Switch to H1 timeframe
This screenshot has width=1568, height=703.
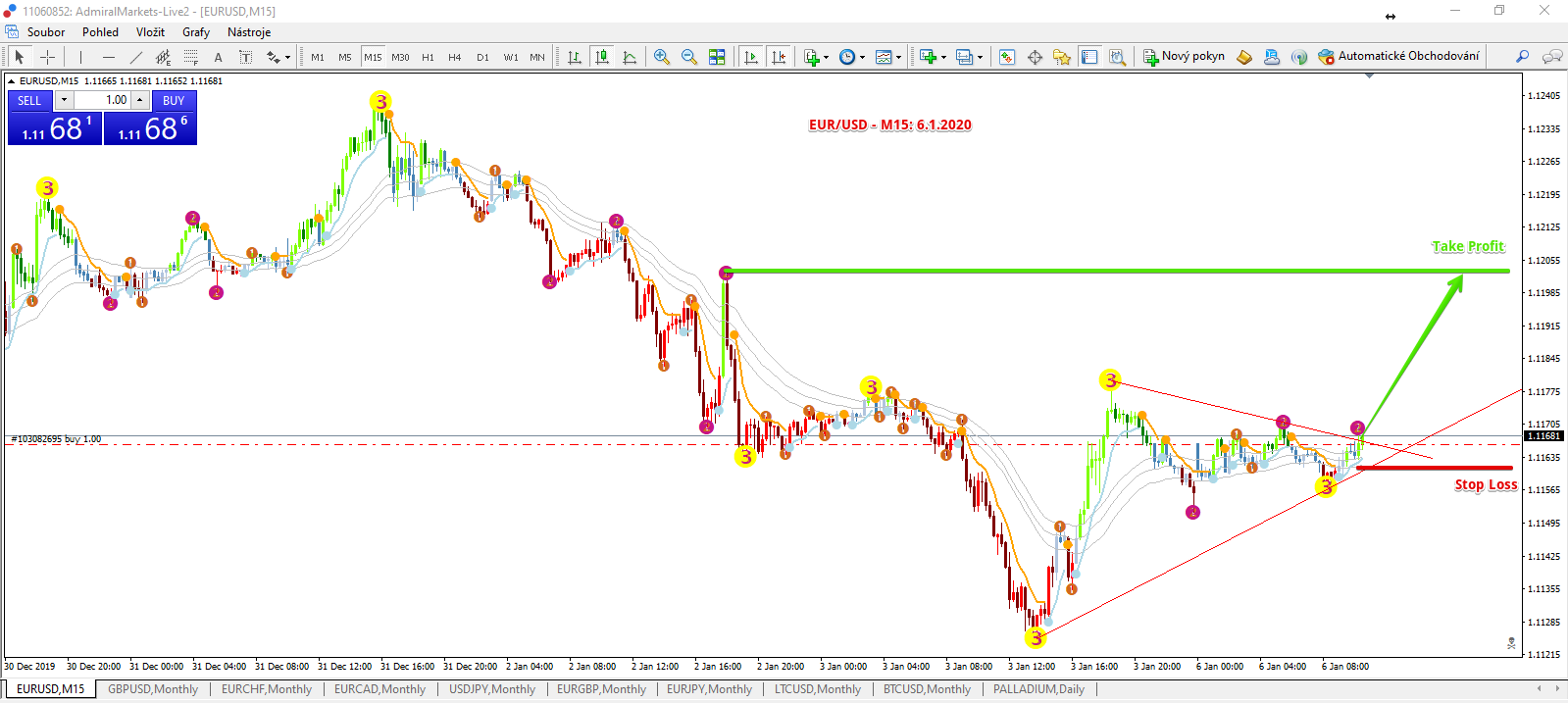[428, 57]
